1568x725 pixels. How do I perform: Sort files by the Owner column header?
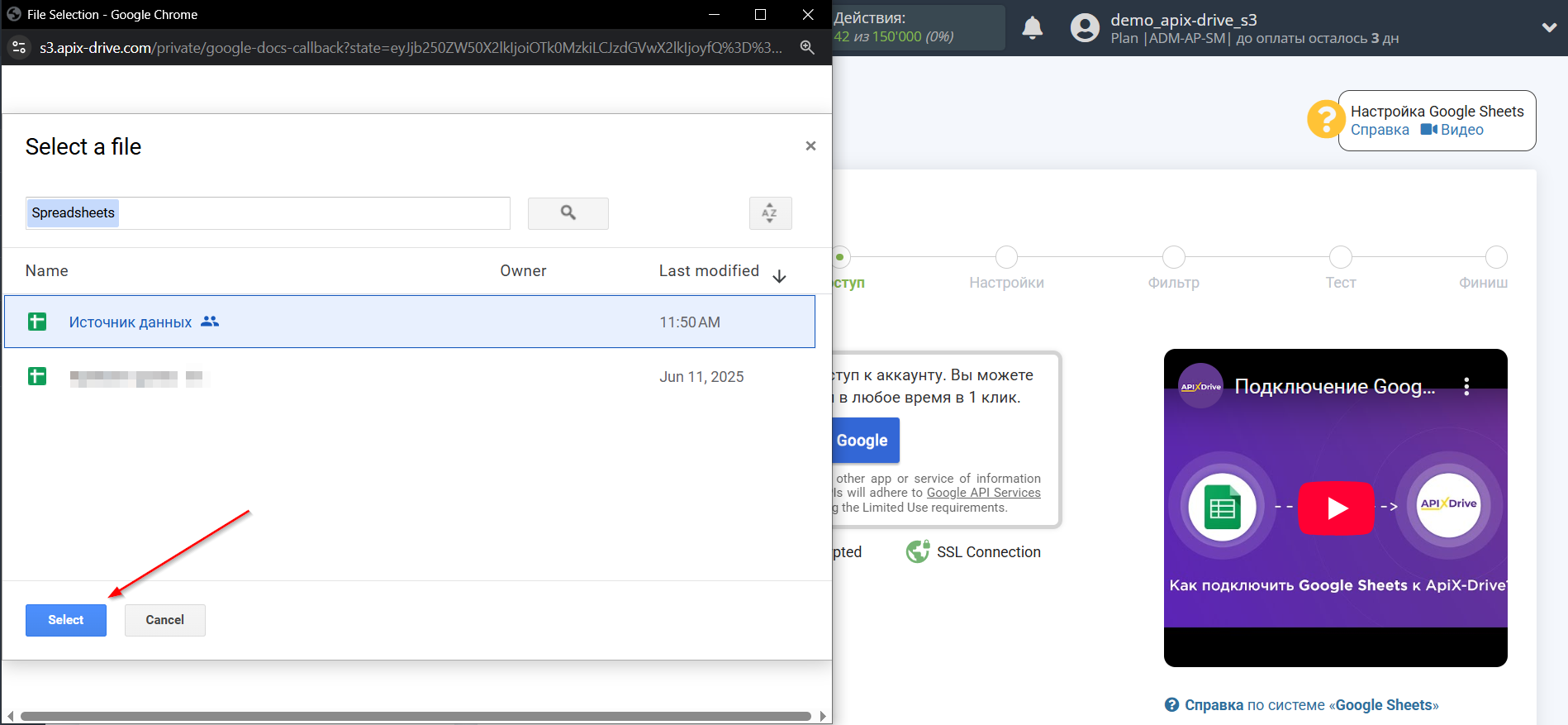pyautogui.click(x=523, y=271)
